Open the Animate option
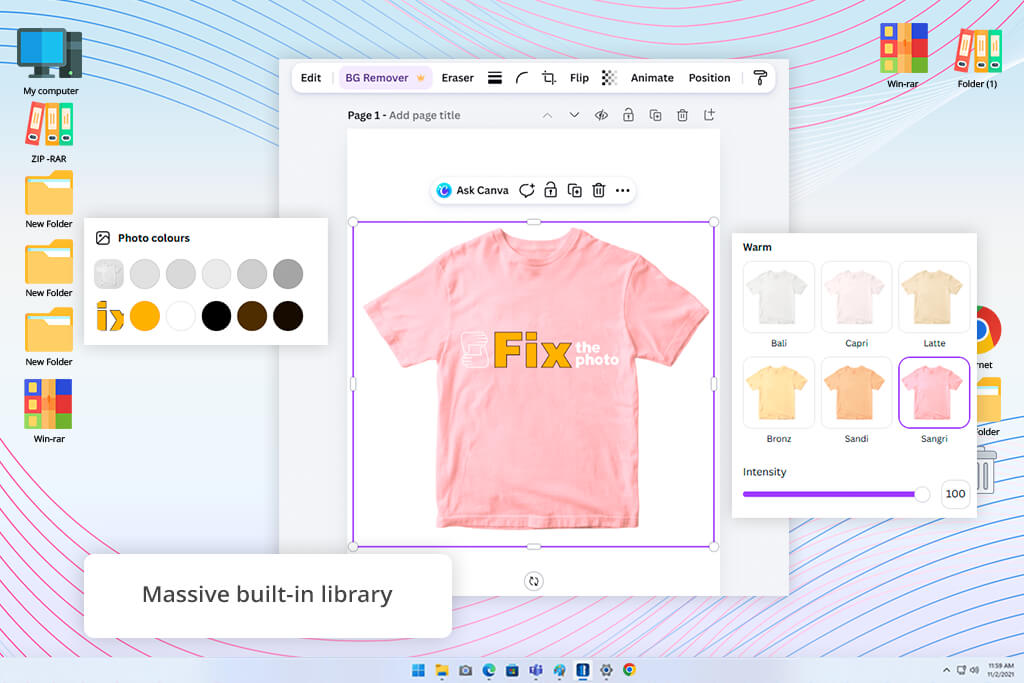Screen dimensions: 1024x683 [x=652, y=78]
